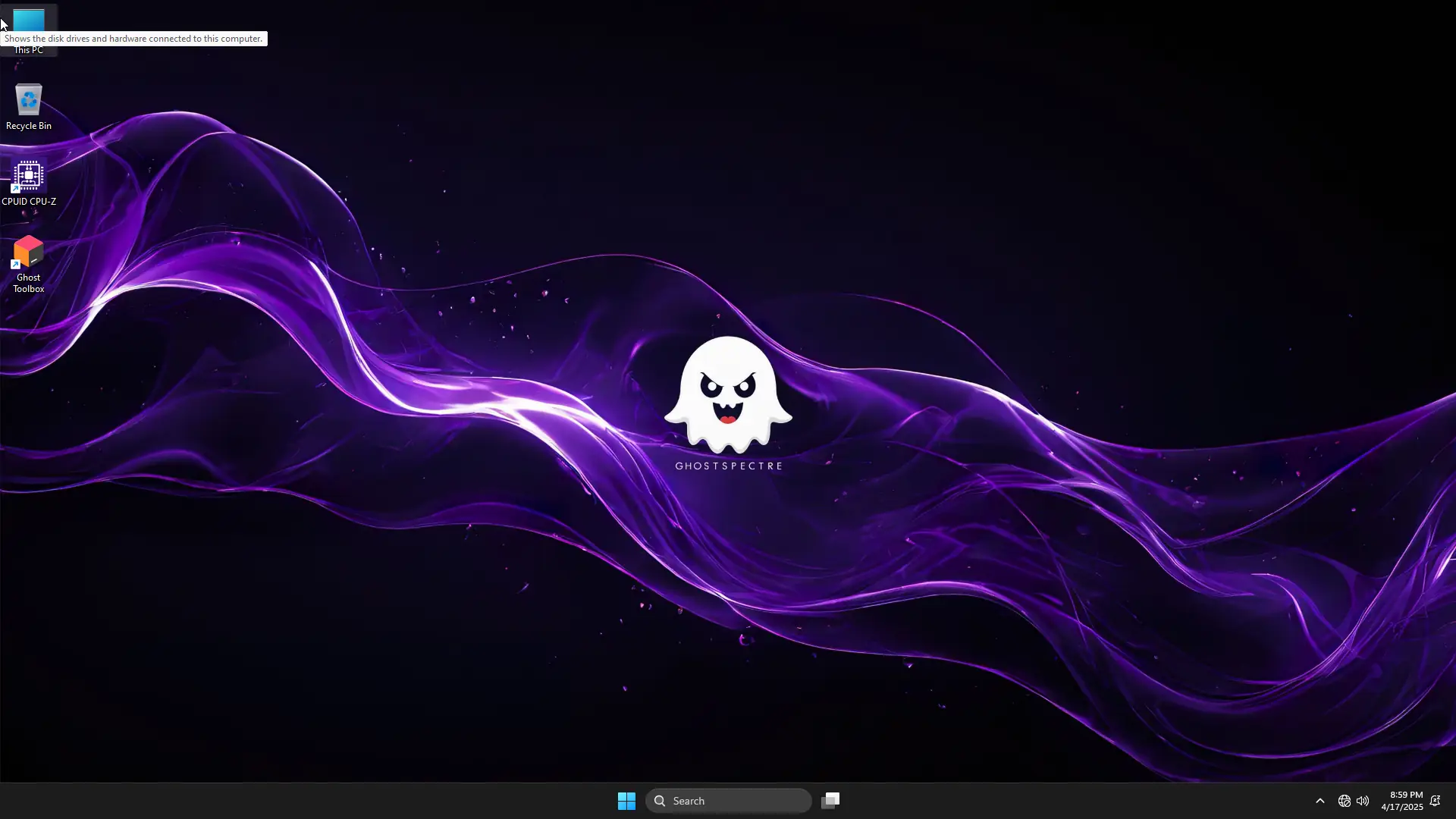1456x819 pixels.
Task: Open Task View from the taskbar
Action: pyautogui.click(x=831, y=801)
